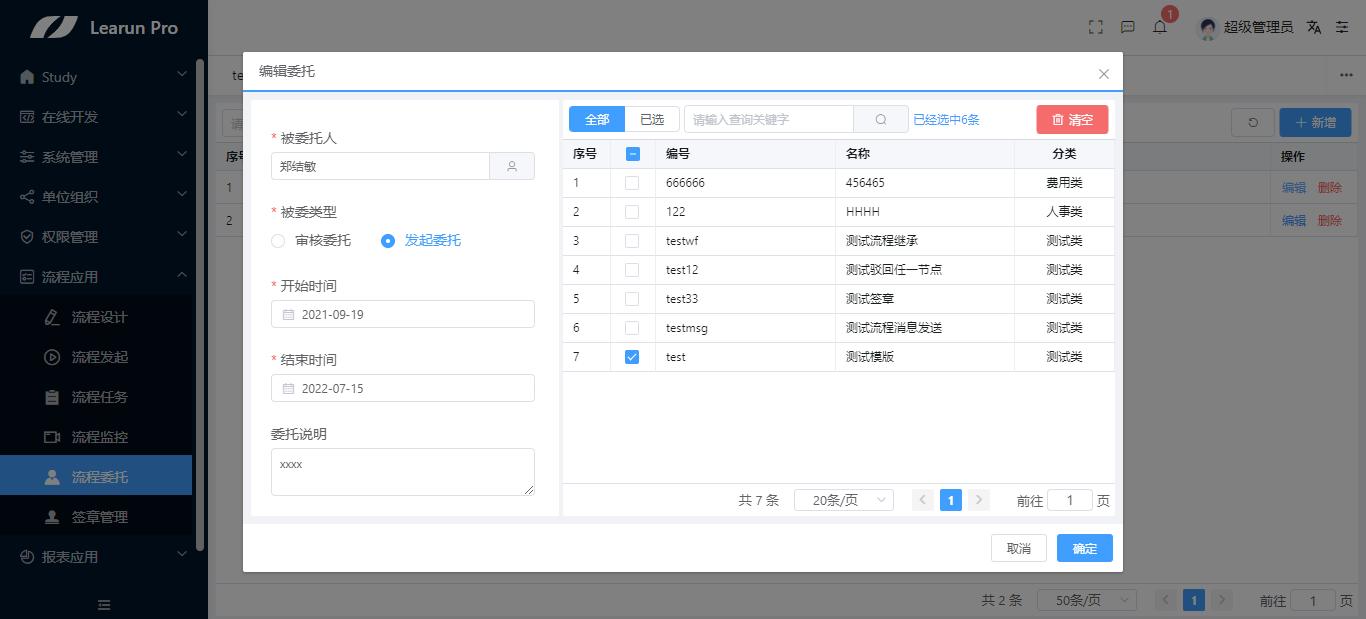
Task: Switch language using the 文A icon
Action: pos(1313,27)
